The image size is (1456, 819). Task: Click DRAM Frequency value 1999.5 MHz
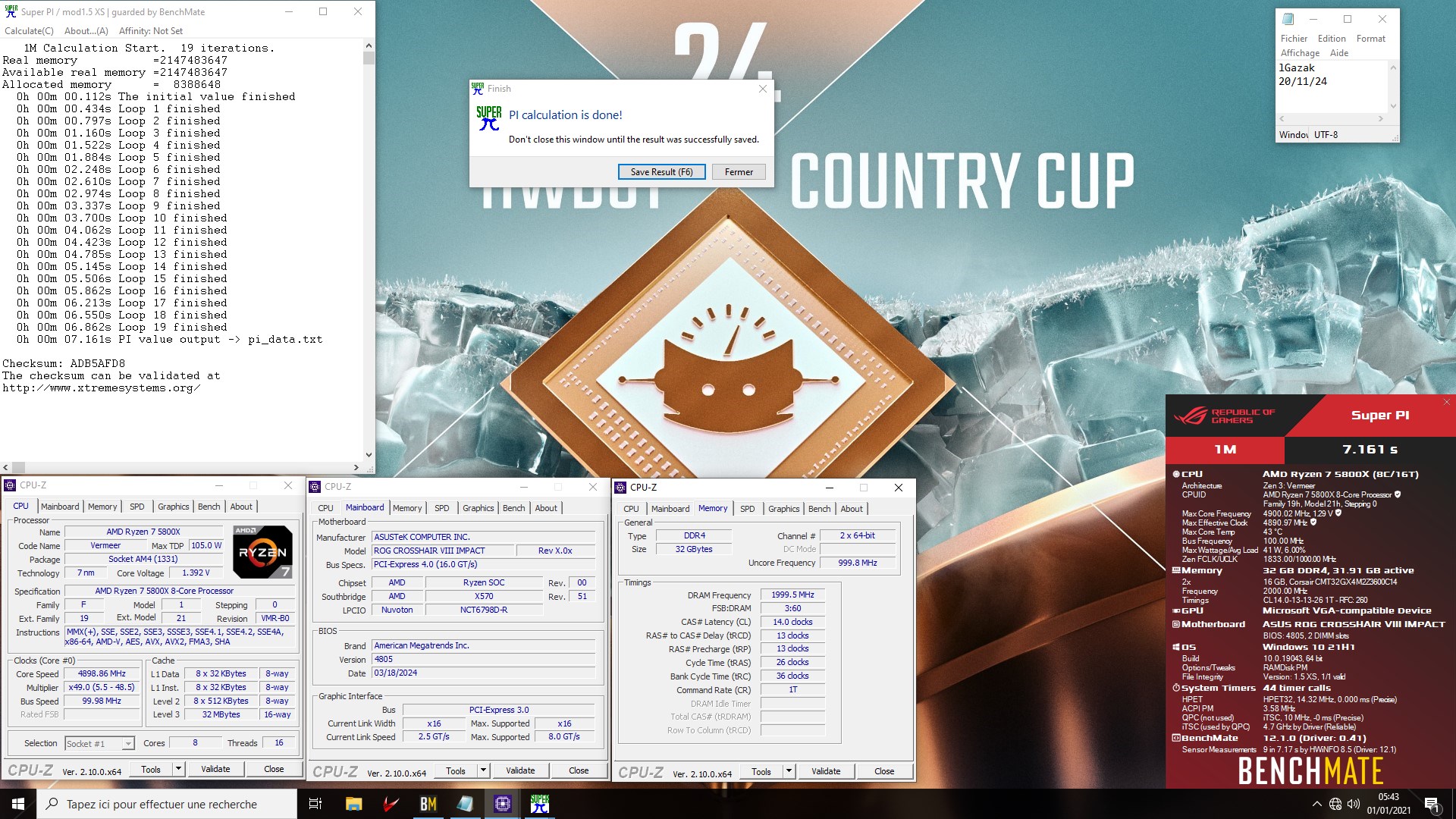point(792,595)
